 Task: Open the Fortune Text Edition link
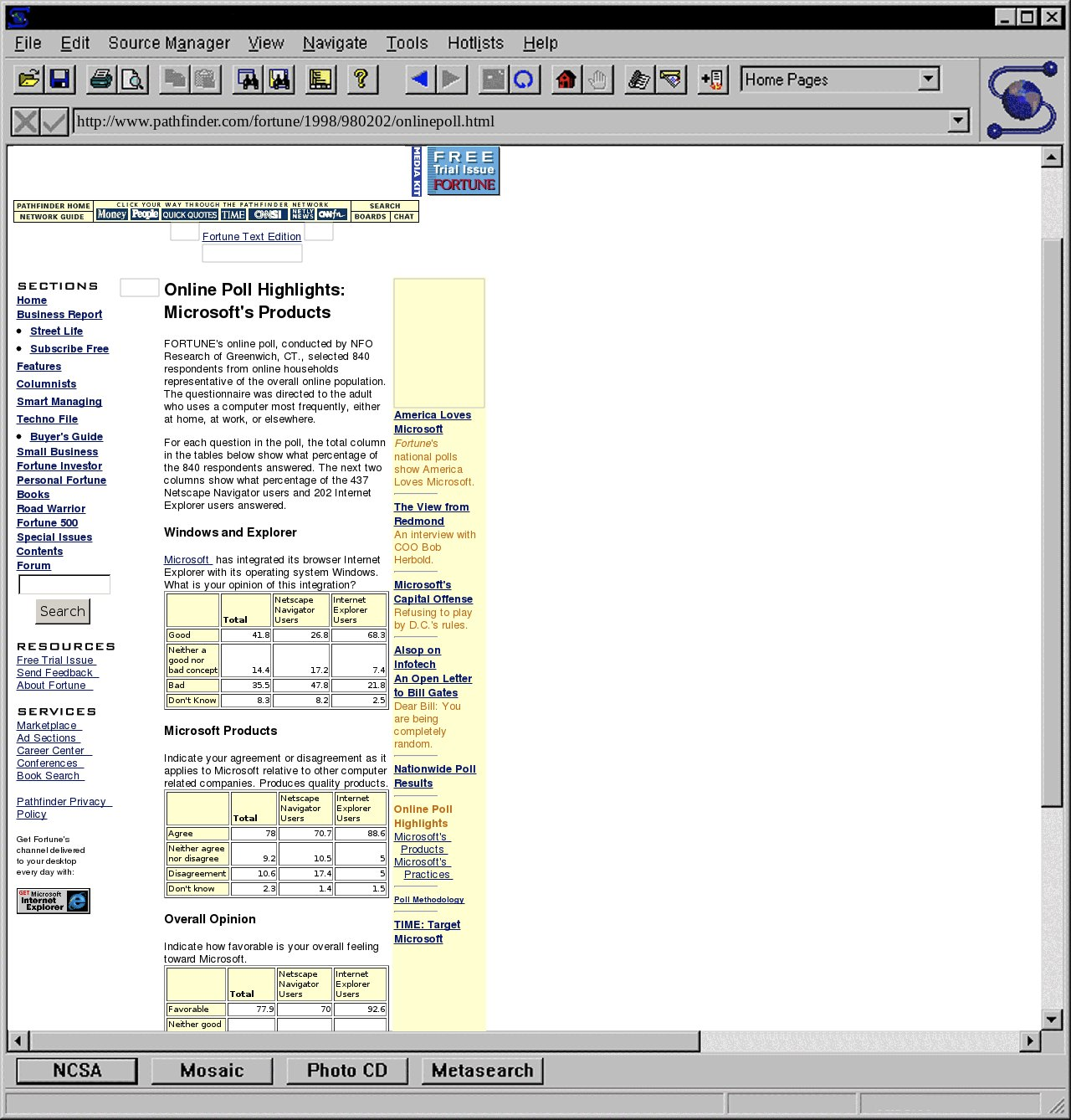pyautogui.click(x=252, y=237)
